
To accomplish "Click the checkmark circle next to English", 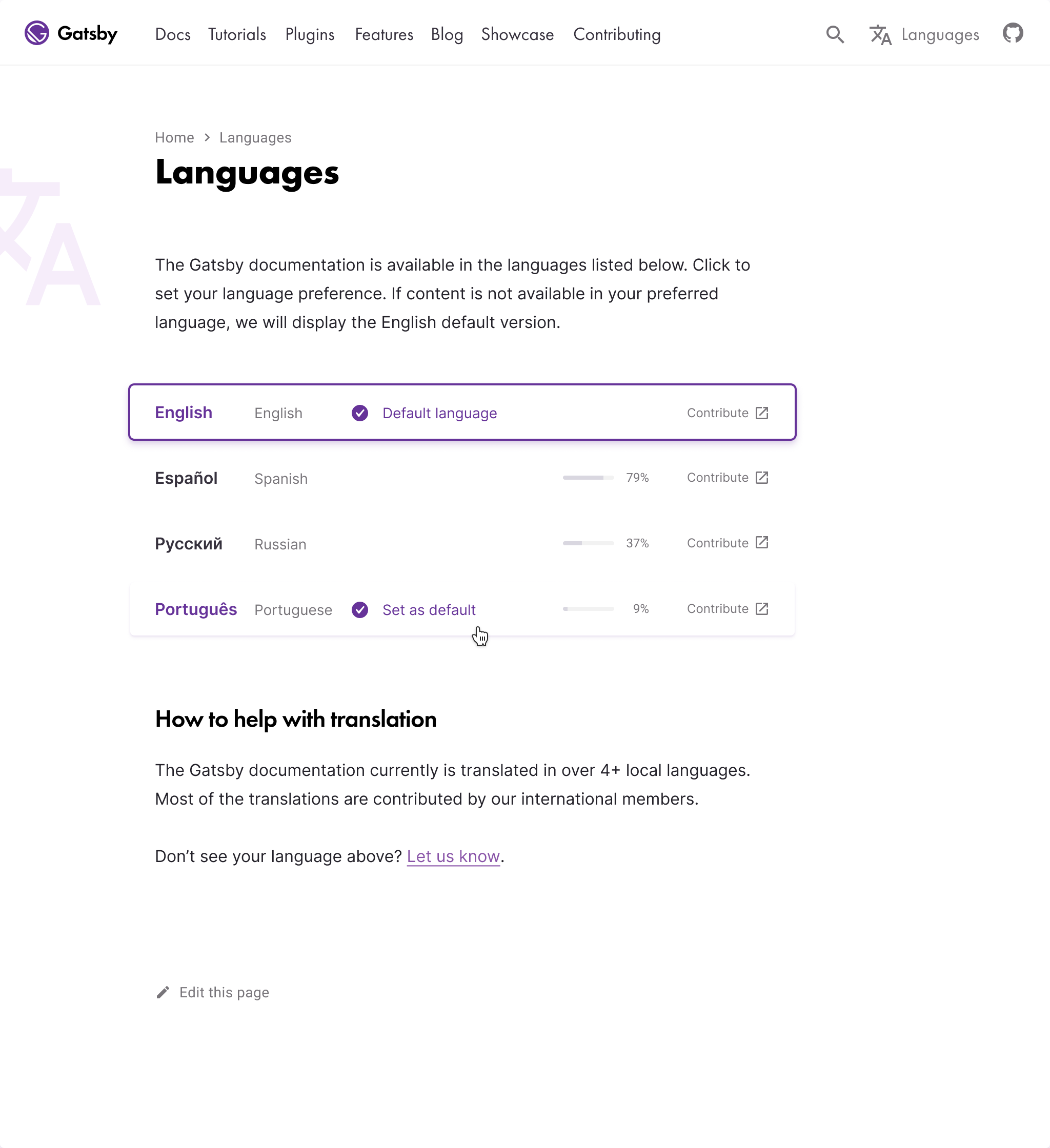I will click(x=359, y=413).
